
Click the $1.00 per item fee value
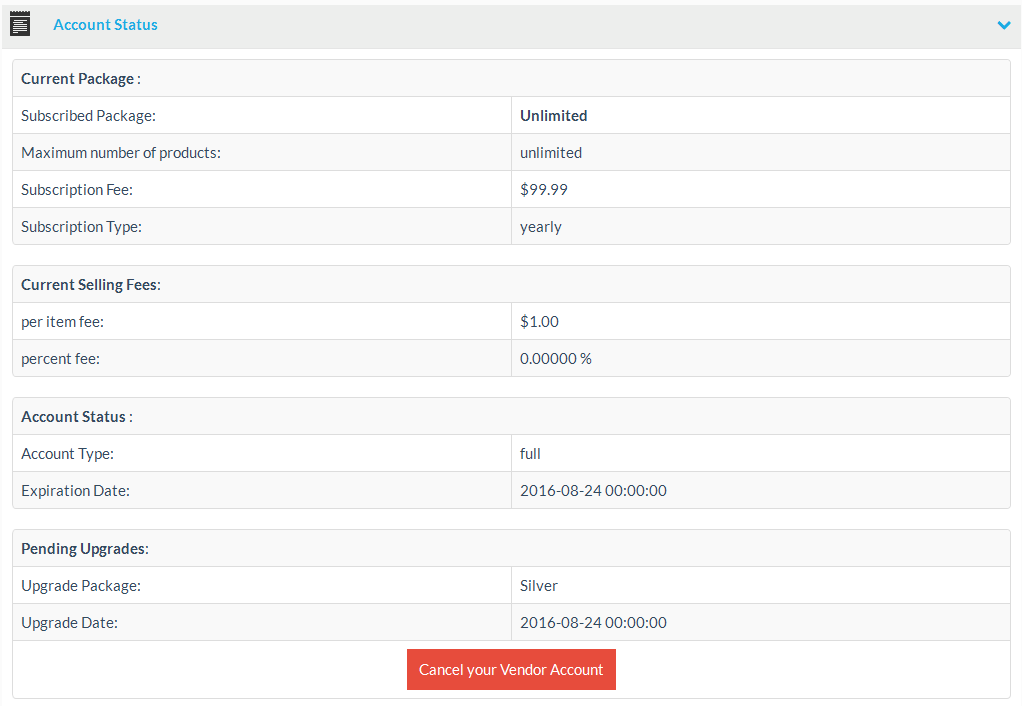pyautogui.click(x=539, y=322)
